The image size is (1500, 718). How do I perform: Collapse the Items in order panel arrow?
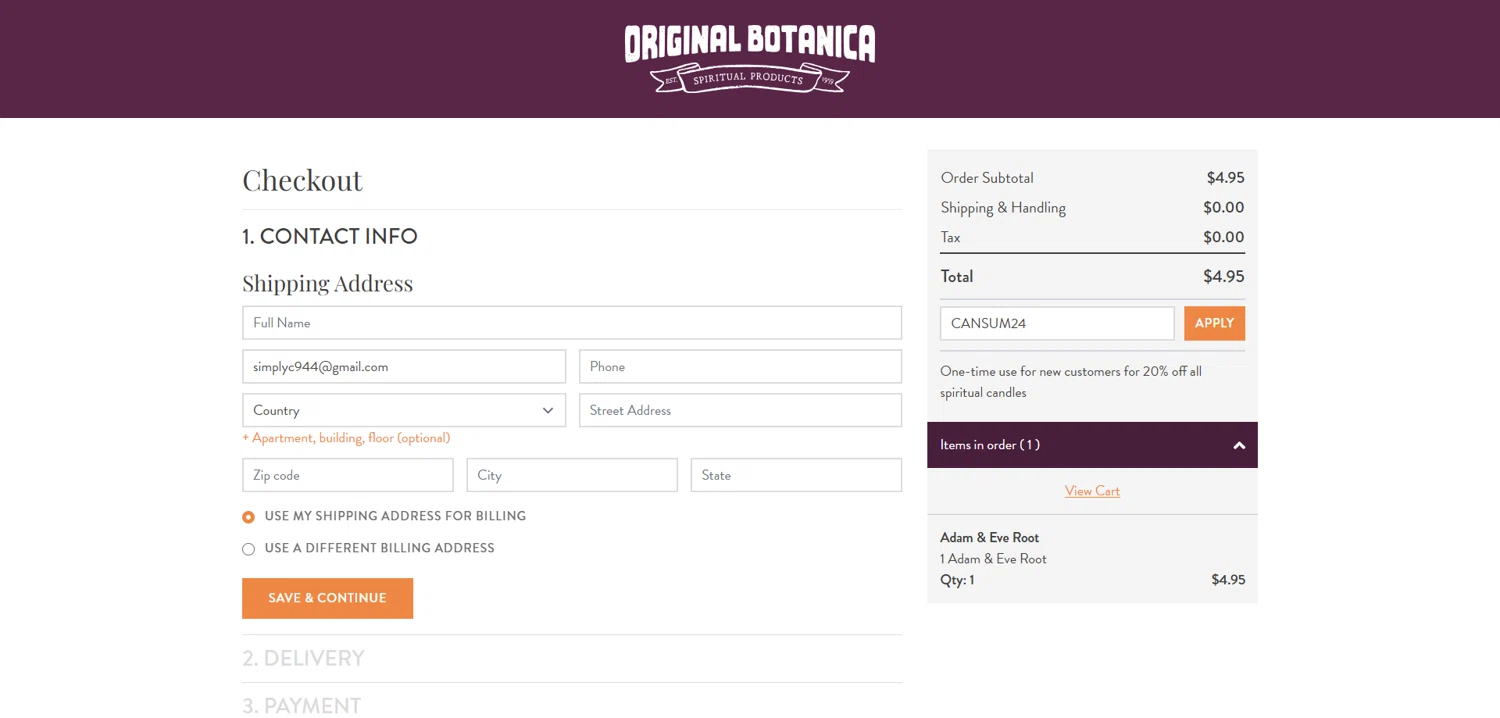(x=1239, y=445)
